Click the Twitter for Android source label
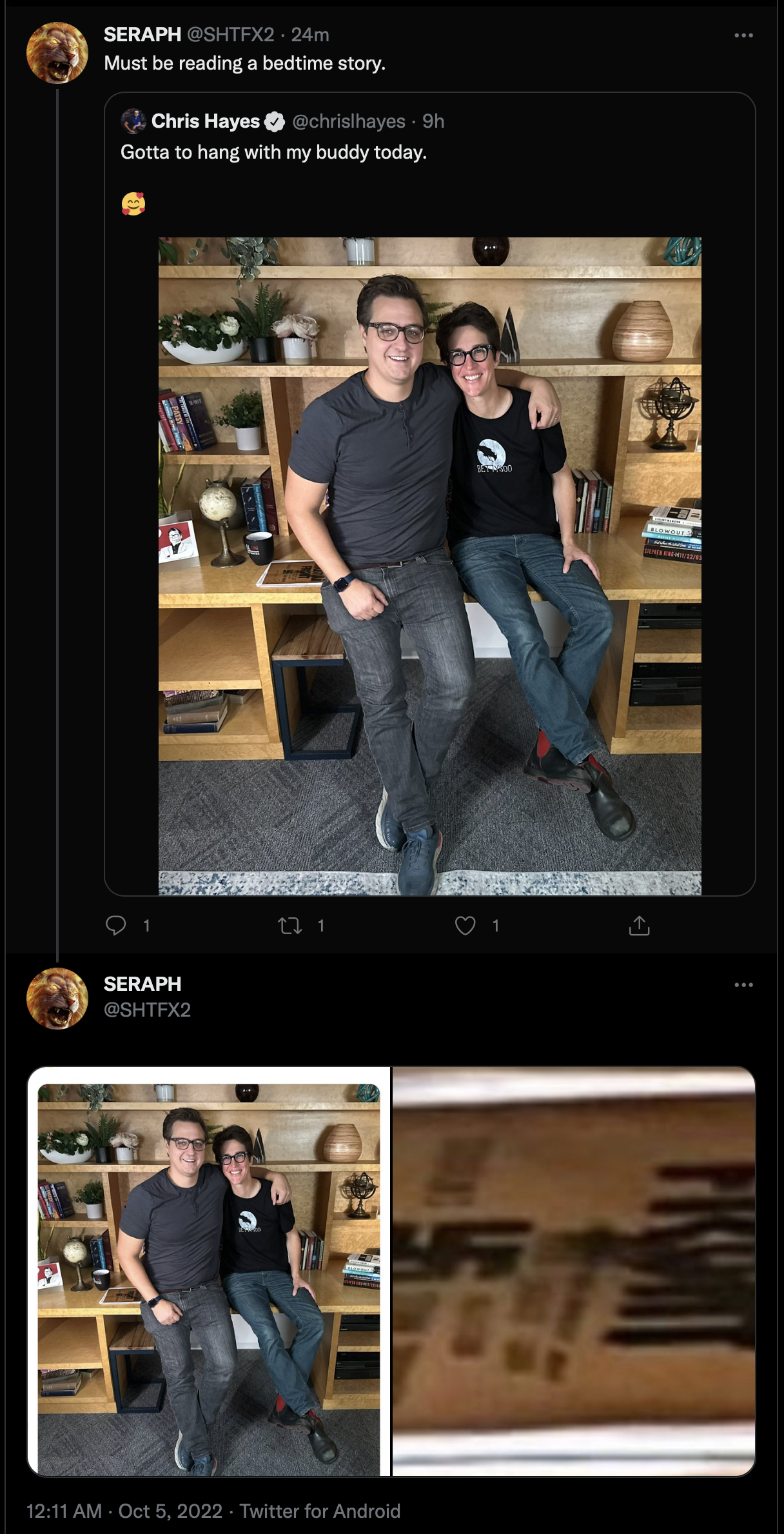The image size is (784, 1534). 320,1511
